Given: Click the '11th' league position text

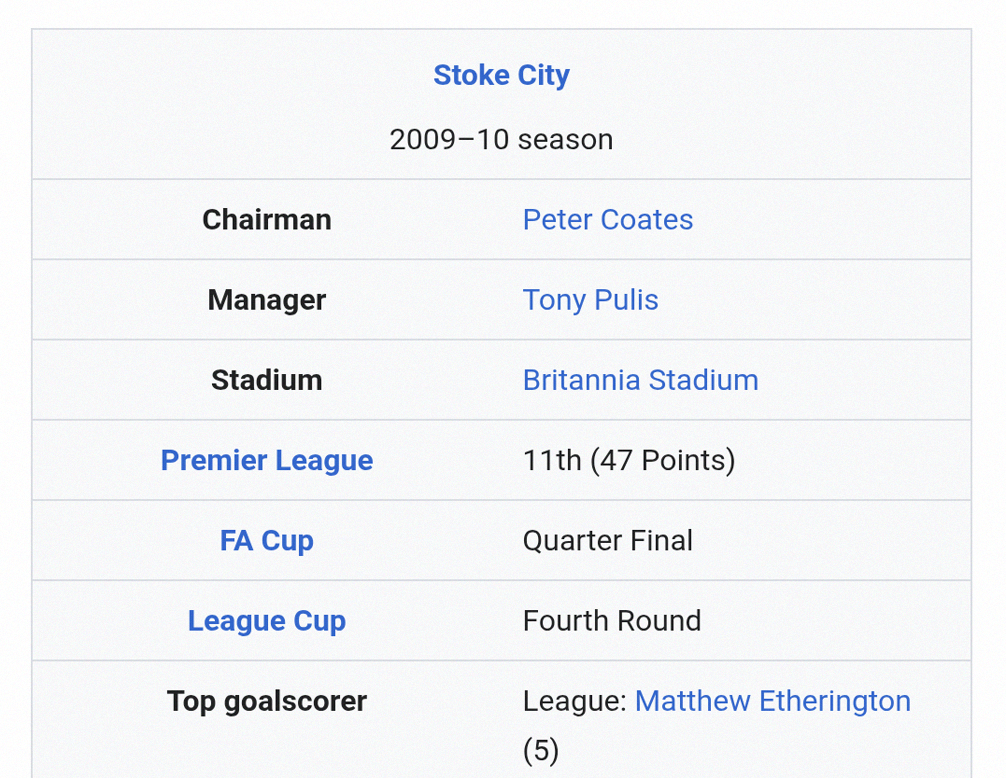Looking at the screenshot, I should pos(551,460).
